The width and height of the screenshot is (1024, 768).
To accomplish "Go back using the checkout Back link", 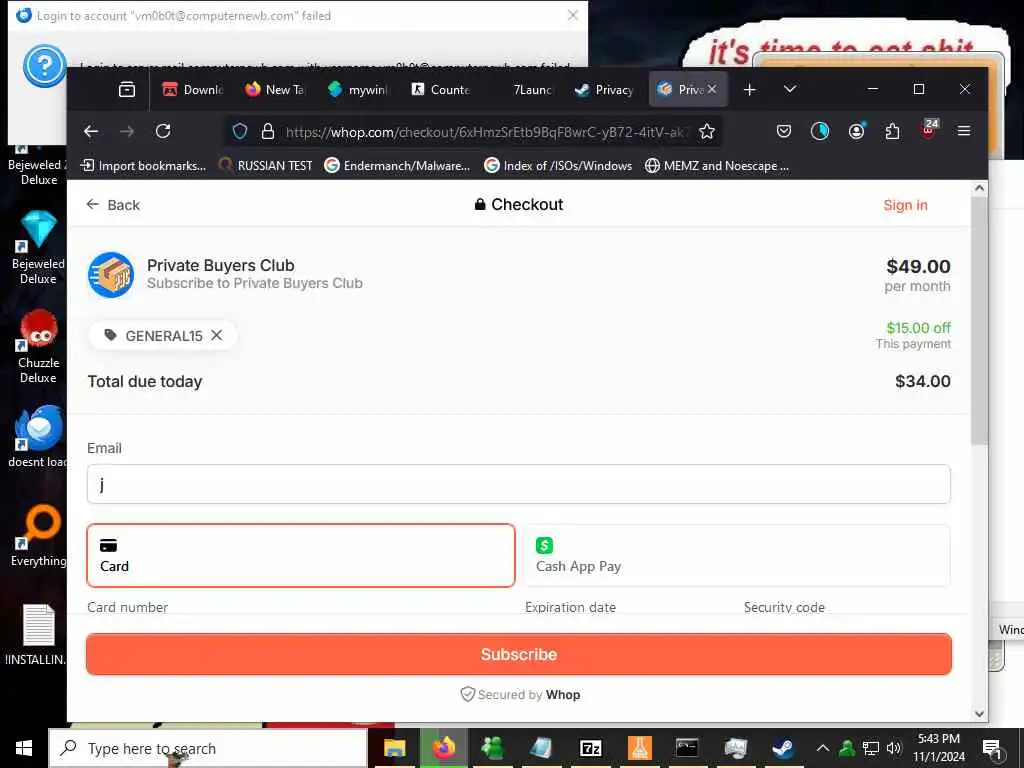I will (x=113, y=205).
